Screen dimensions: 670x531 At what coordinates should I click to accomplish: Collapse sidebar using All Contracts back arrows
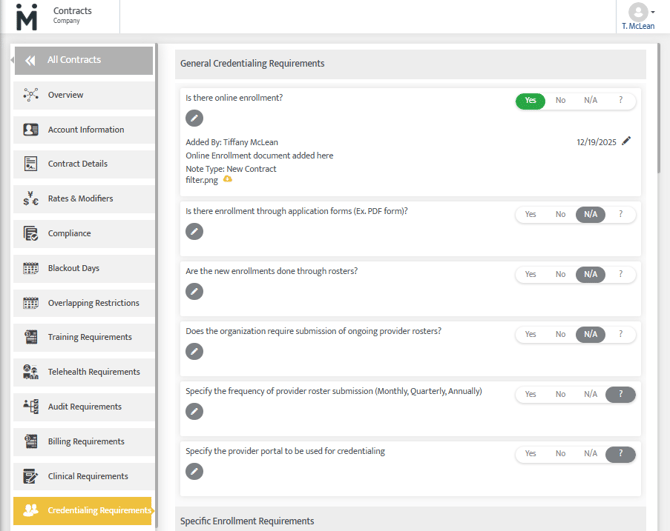click(30, 60)
